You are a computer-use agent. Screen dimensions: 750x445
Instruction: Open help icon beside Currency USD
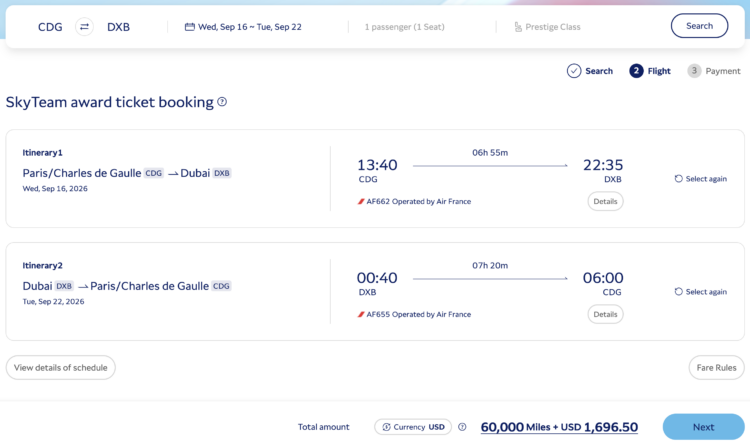462,427
